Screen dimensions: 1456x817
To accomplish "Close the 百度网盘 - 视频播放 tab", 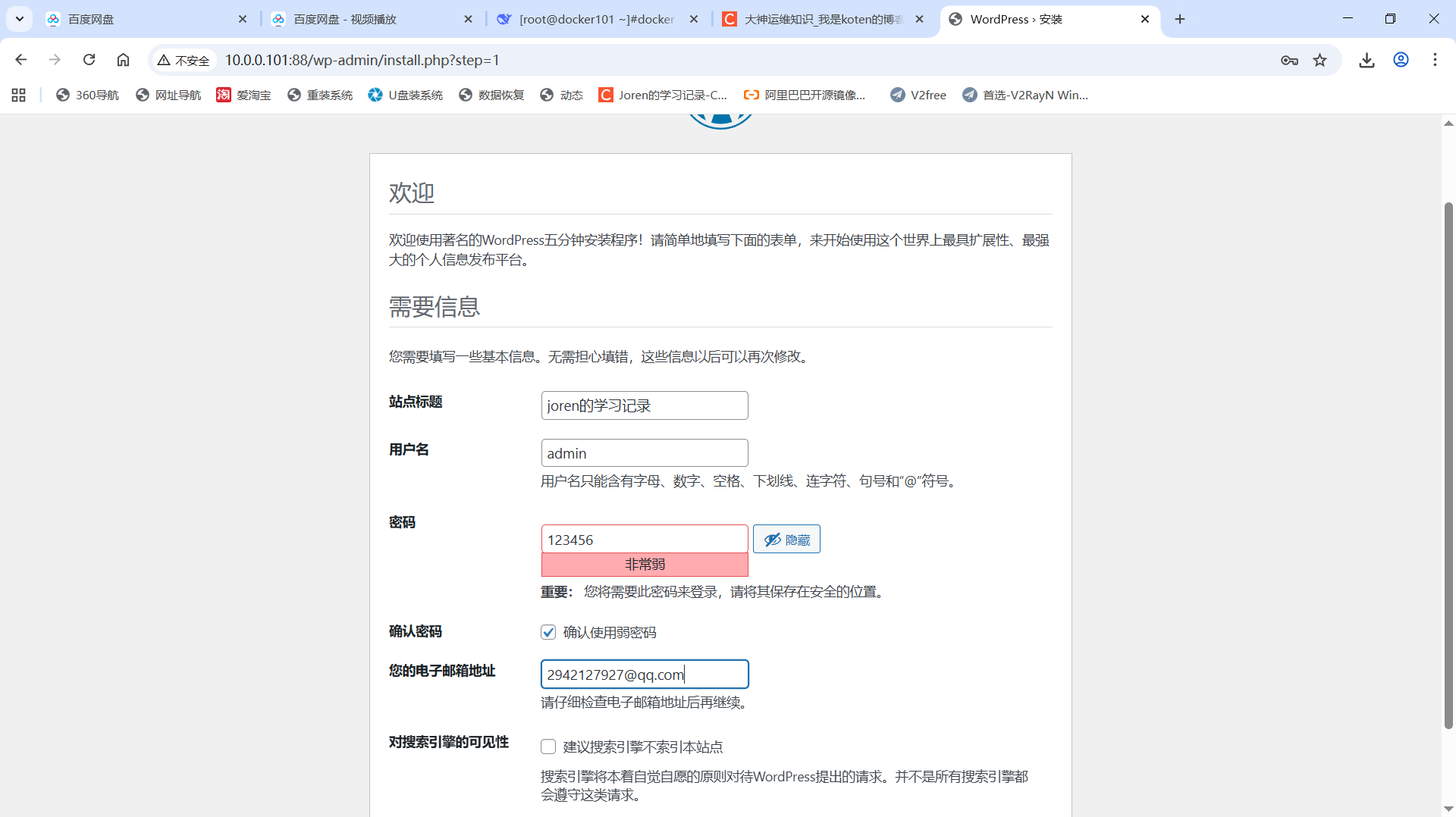I will (468, 19).
